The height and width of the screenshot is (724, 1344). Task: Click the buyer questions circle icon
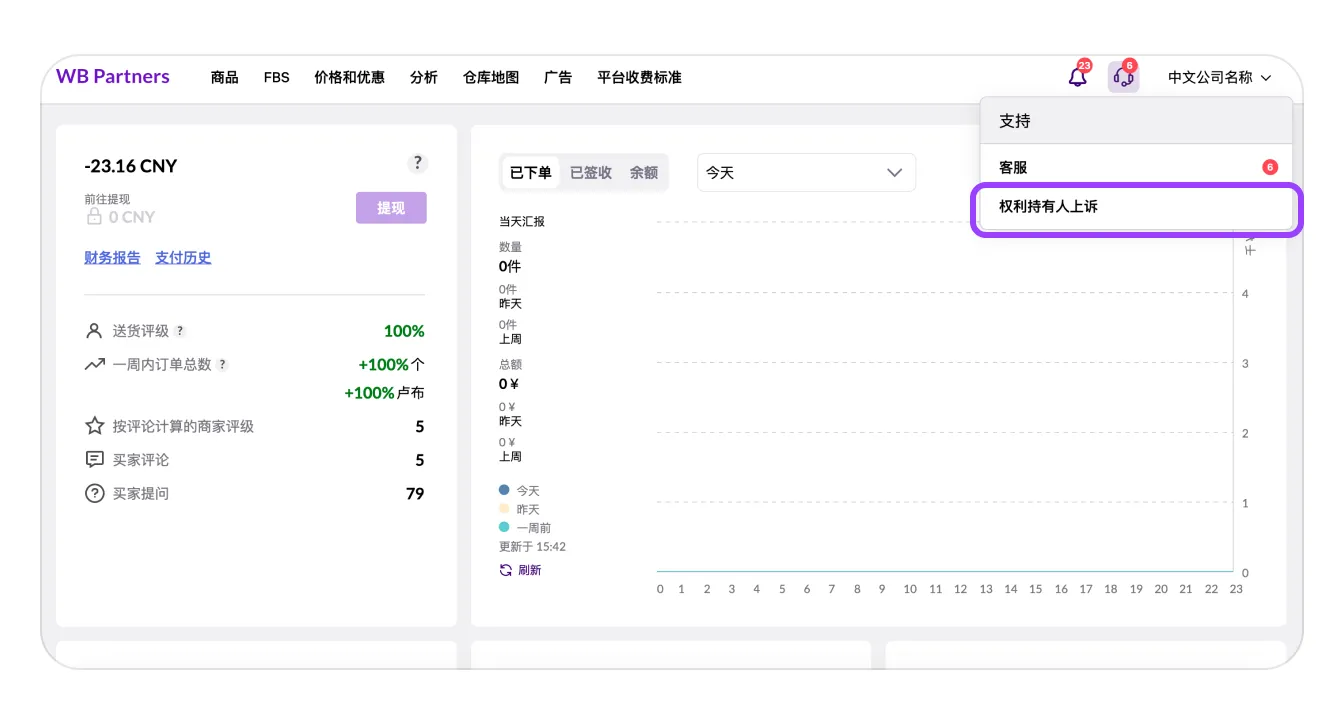click(94, 493)
